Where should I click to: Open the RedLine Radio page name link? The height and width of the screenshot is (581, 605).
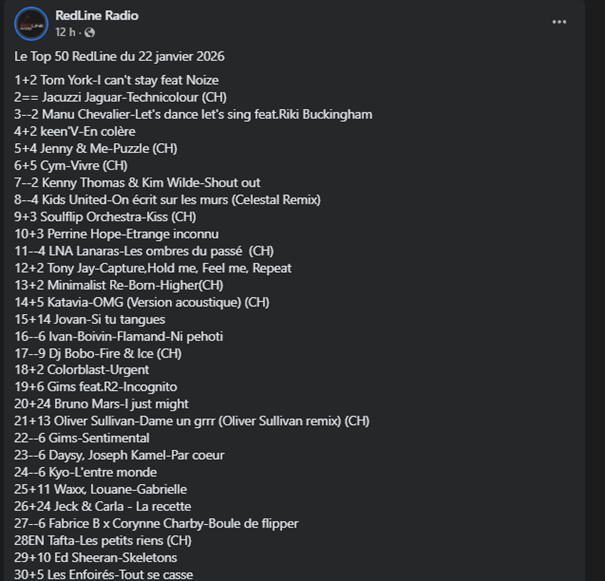[x=97, y=15]
